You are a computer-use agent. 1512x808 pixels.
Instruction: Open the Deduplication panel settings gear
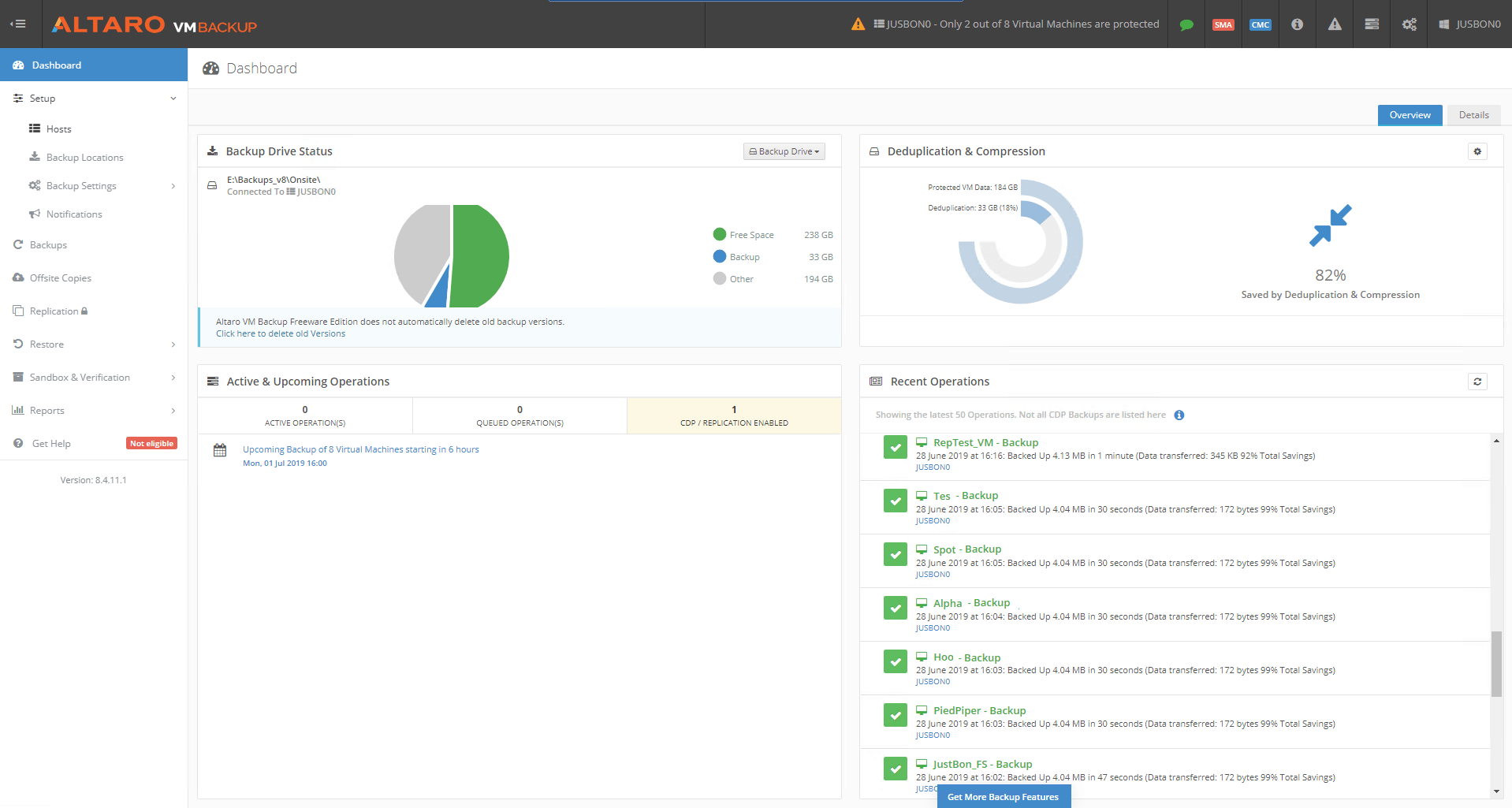click(1477, 151)
